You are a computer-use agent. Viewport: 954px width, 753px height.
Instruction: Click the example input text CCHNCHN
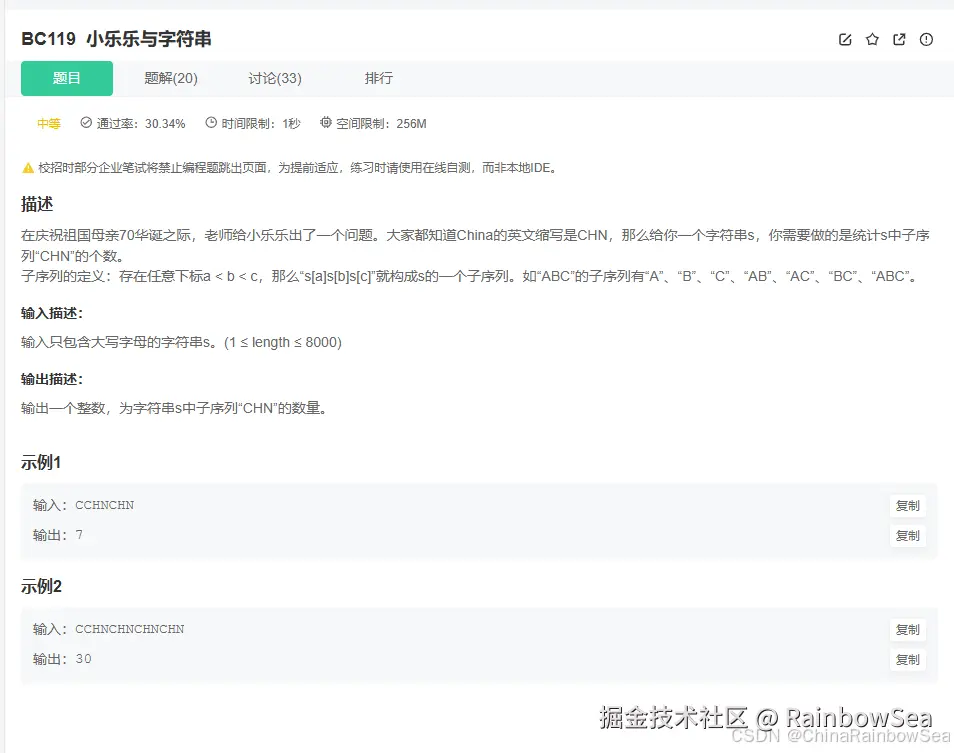tap(105, 505)
